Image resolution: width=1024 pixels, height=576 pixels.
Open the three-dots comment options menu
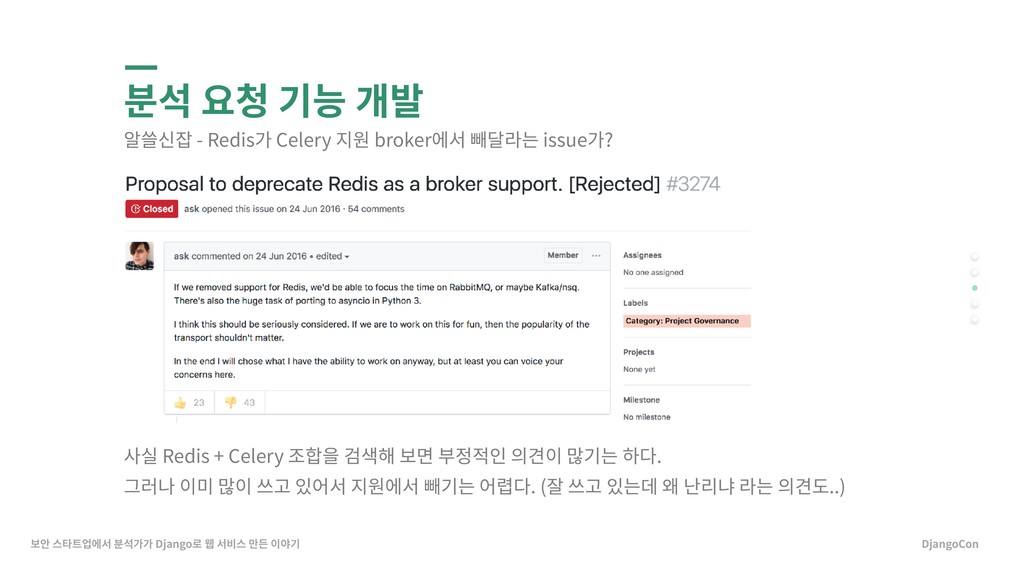596,255
